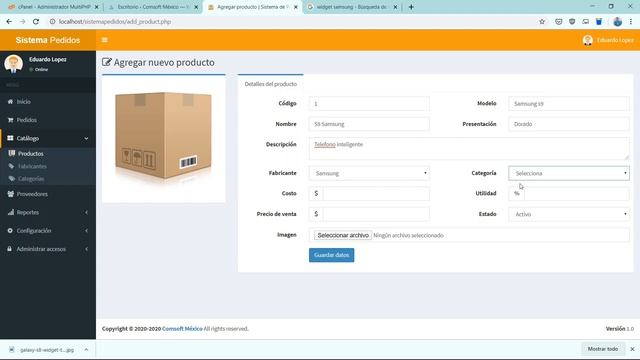This screenshot has width=640, height=360.
Task: Open the Comsoft México footer link
Action: point(182,329)
